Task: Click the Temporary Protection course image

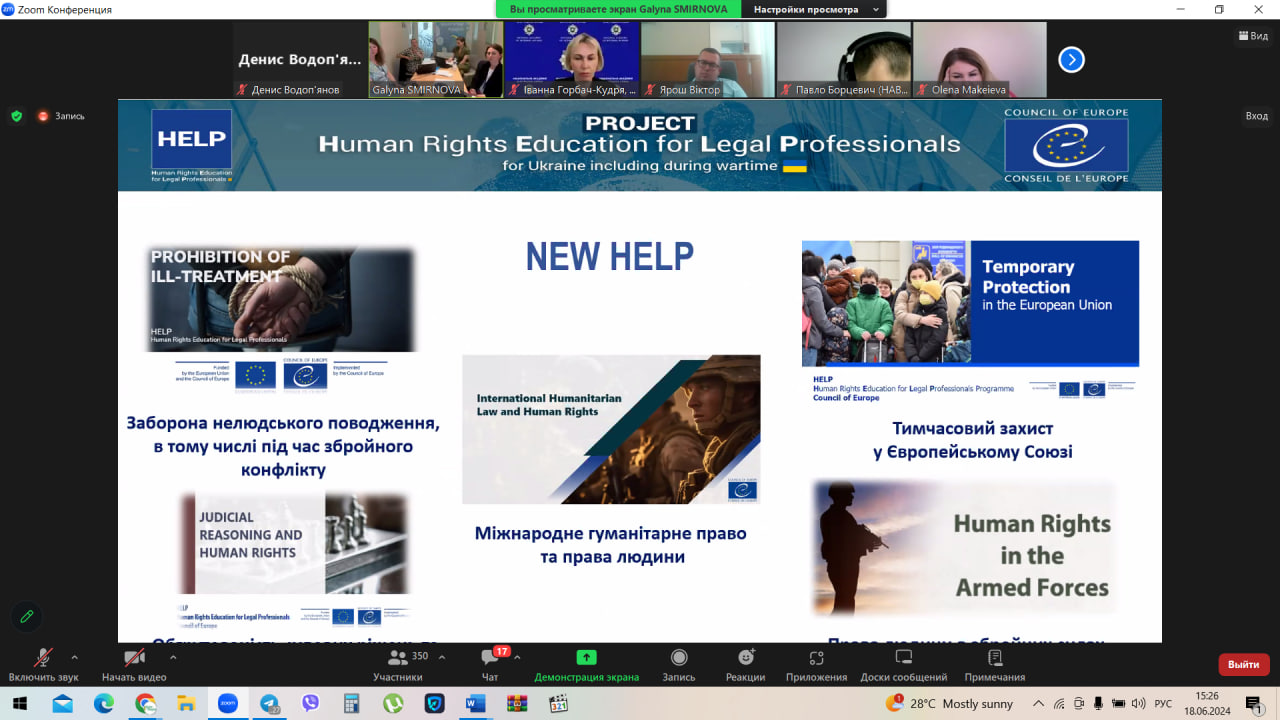Action: [970, 303]
